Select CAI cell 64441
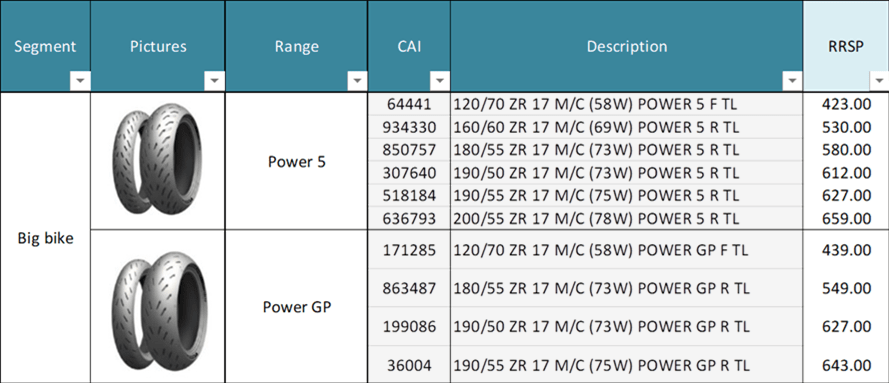This screenshot has height=383, width=889. (409, 104)
